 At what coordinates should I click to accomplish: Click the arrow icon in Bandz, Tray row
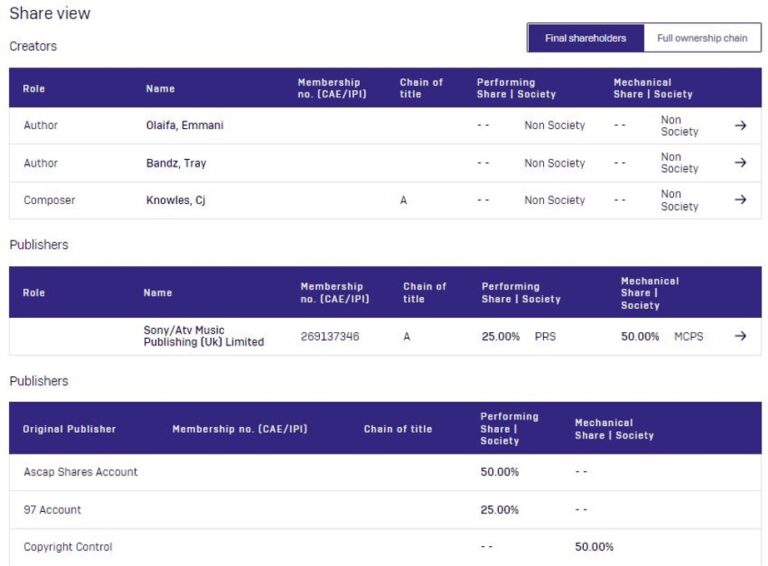pos(740,163)
